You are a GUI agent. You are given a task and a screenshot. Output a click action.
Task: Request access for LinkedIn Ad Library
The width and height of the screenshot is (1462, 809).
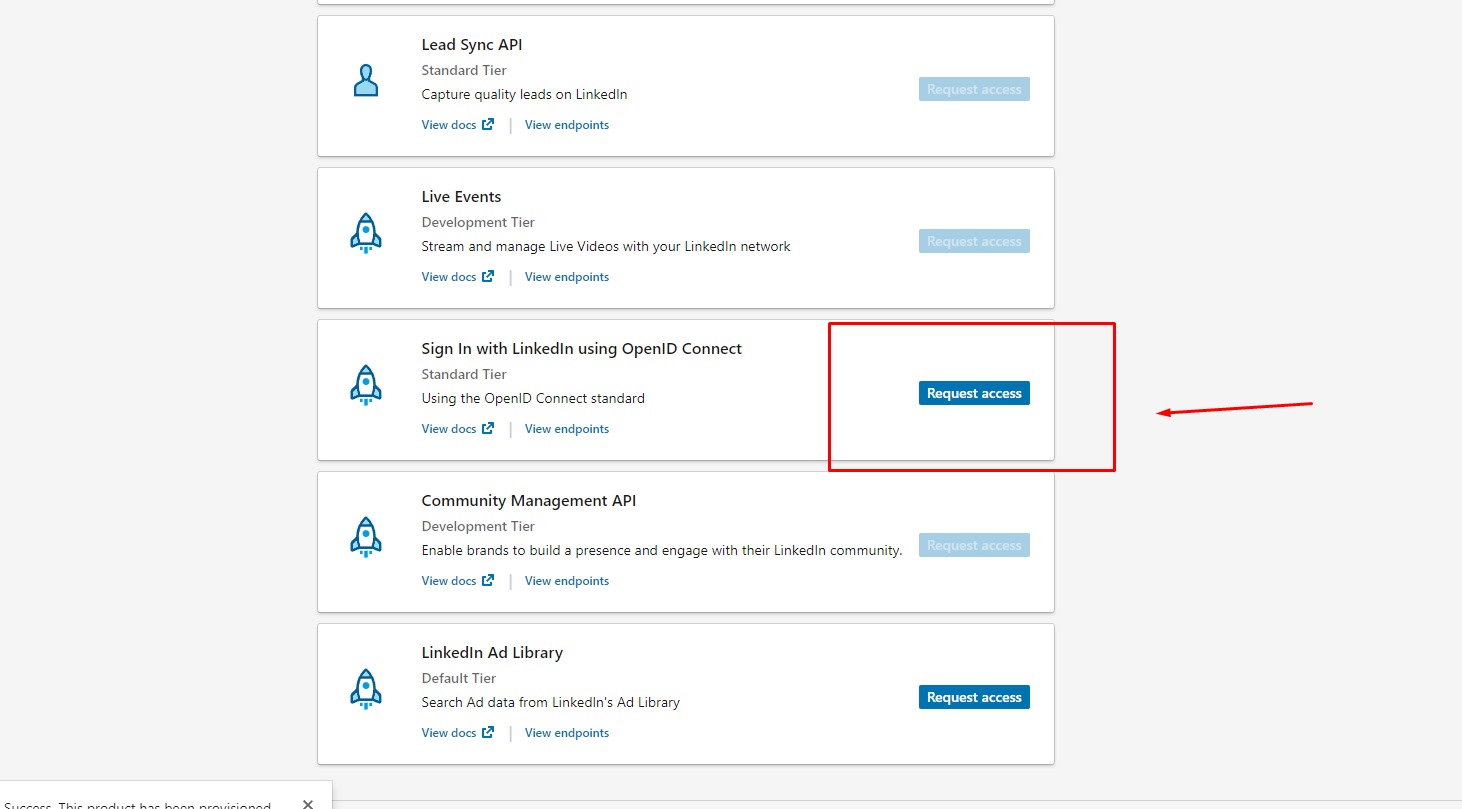coord(974,697)
